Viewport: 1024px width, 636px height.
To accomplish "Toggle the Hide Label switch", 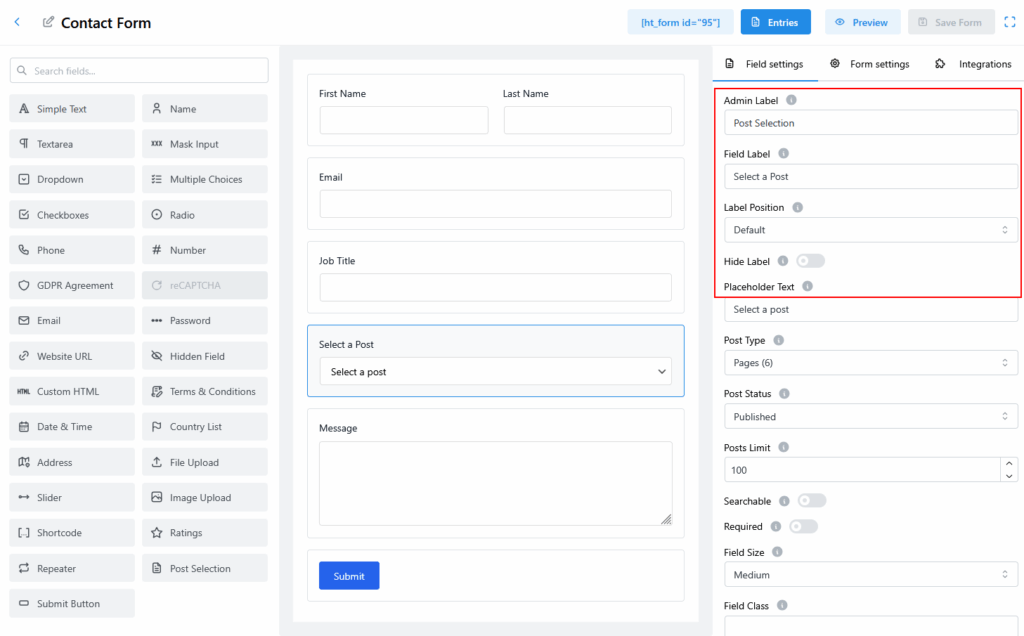I will pos(810,261).
